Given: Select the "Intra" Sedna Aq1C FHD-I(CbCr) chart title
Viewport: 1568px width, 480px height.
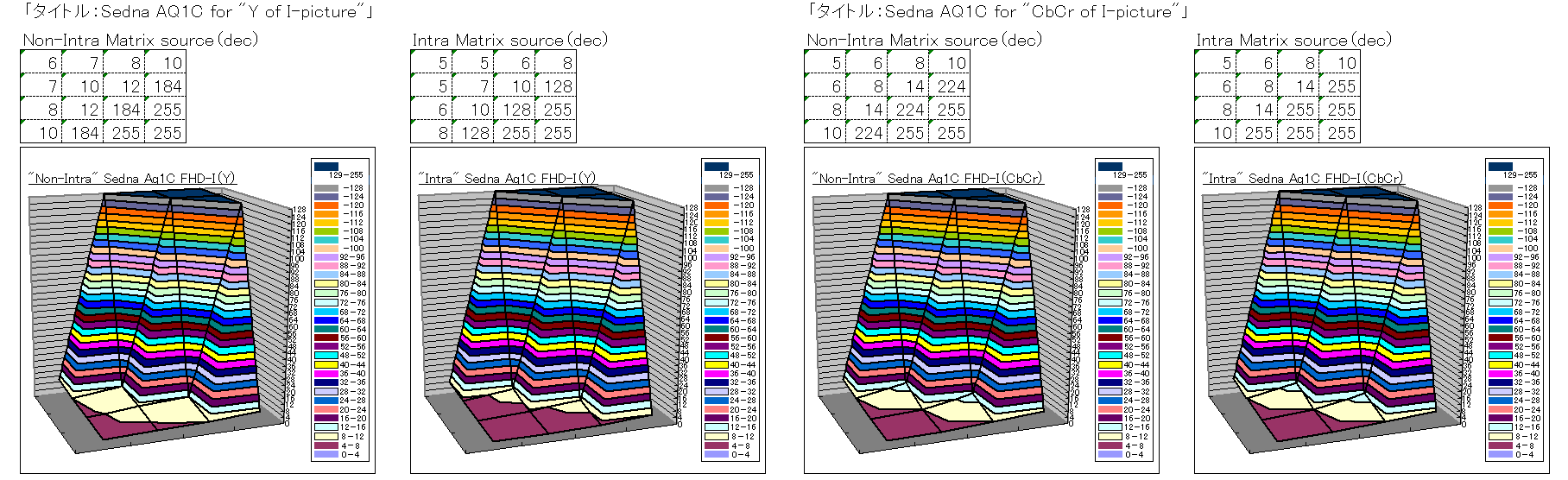Looking at the screenshot, I should tap(1302, 179).
